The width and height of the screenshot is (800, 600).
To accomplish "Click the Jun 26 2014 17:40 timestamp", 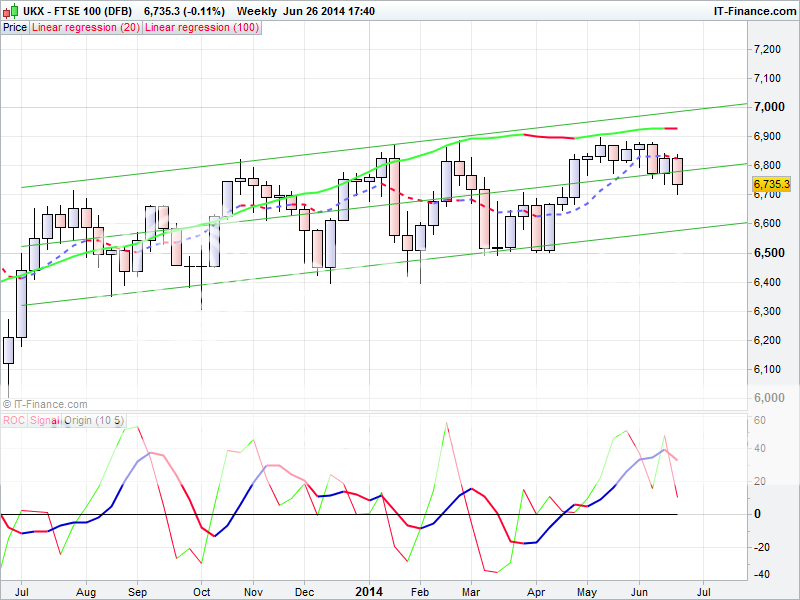I will pyautogui.click(x=329, y=11).
